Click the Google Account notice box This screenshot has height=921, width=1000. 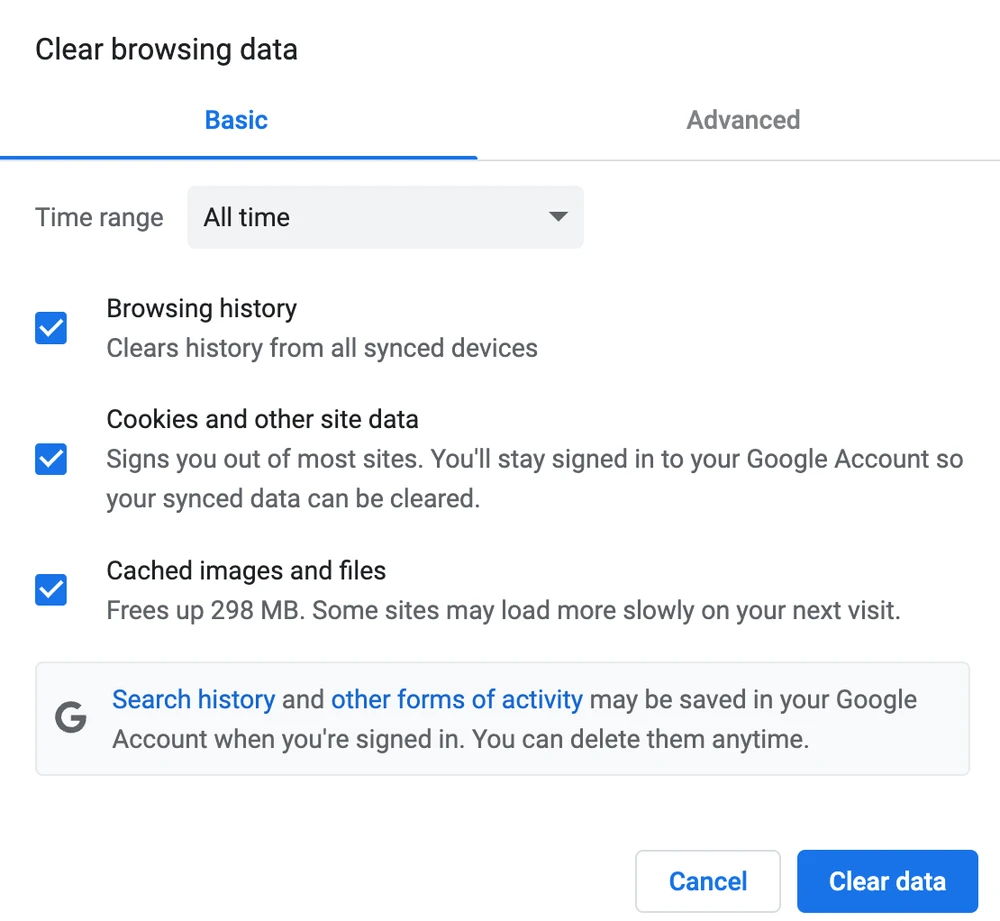(x=502, y=718)
